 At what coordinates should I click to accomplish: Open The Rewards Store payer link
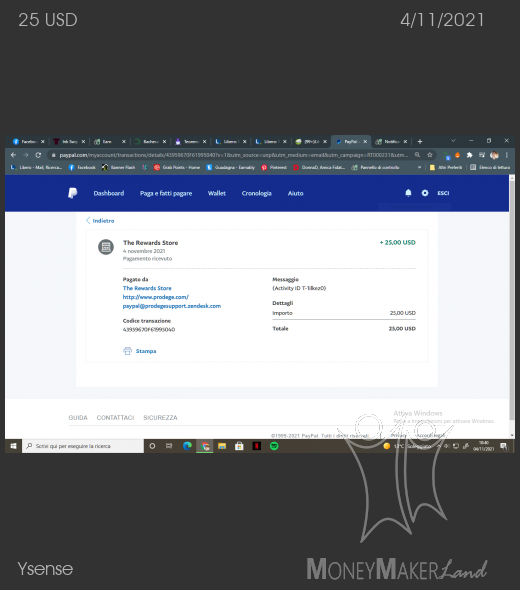pos(147,288)
